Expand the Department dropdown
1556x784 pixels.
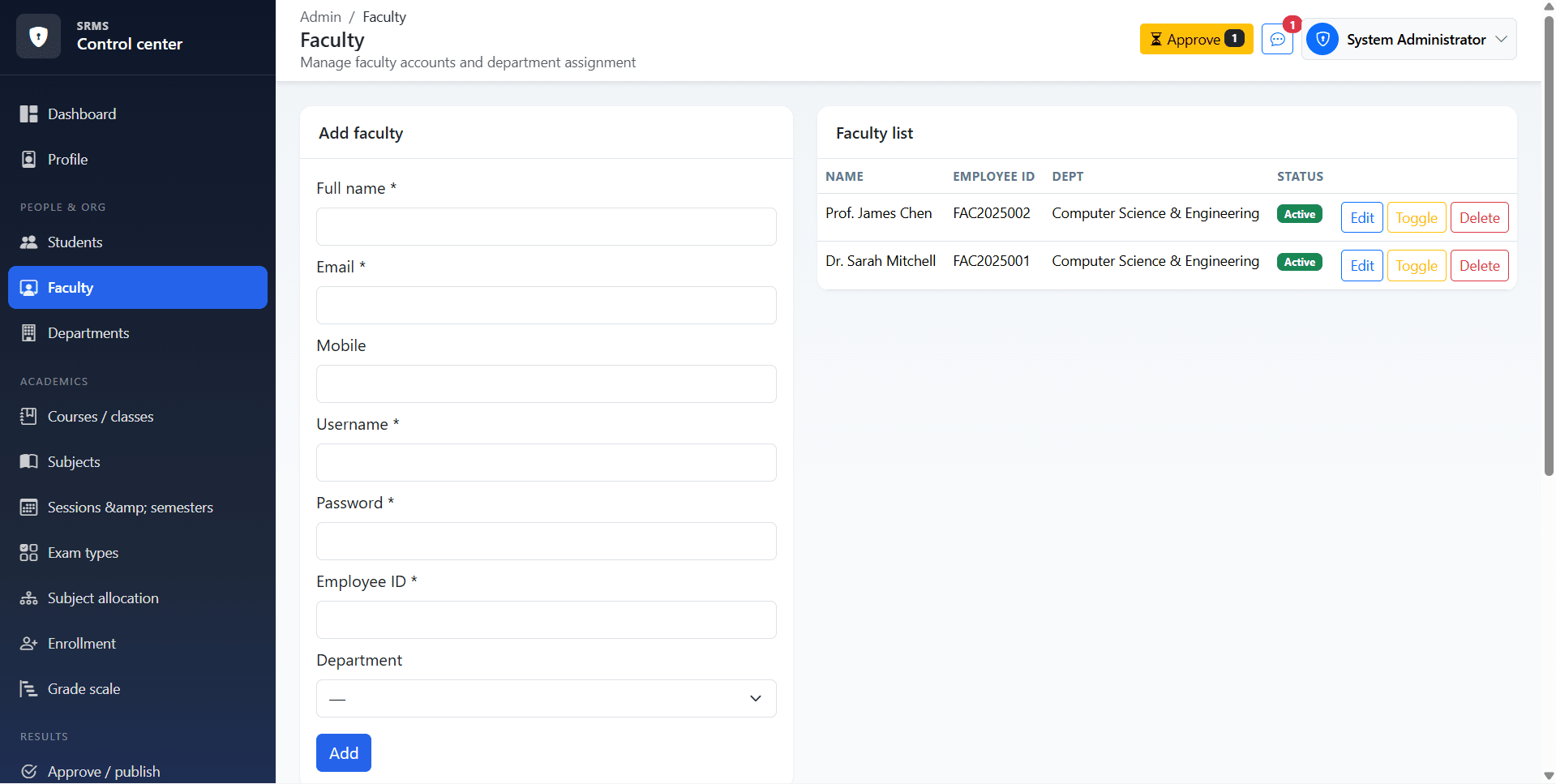[x=546, y=698]
